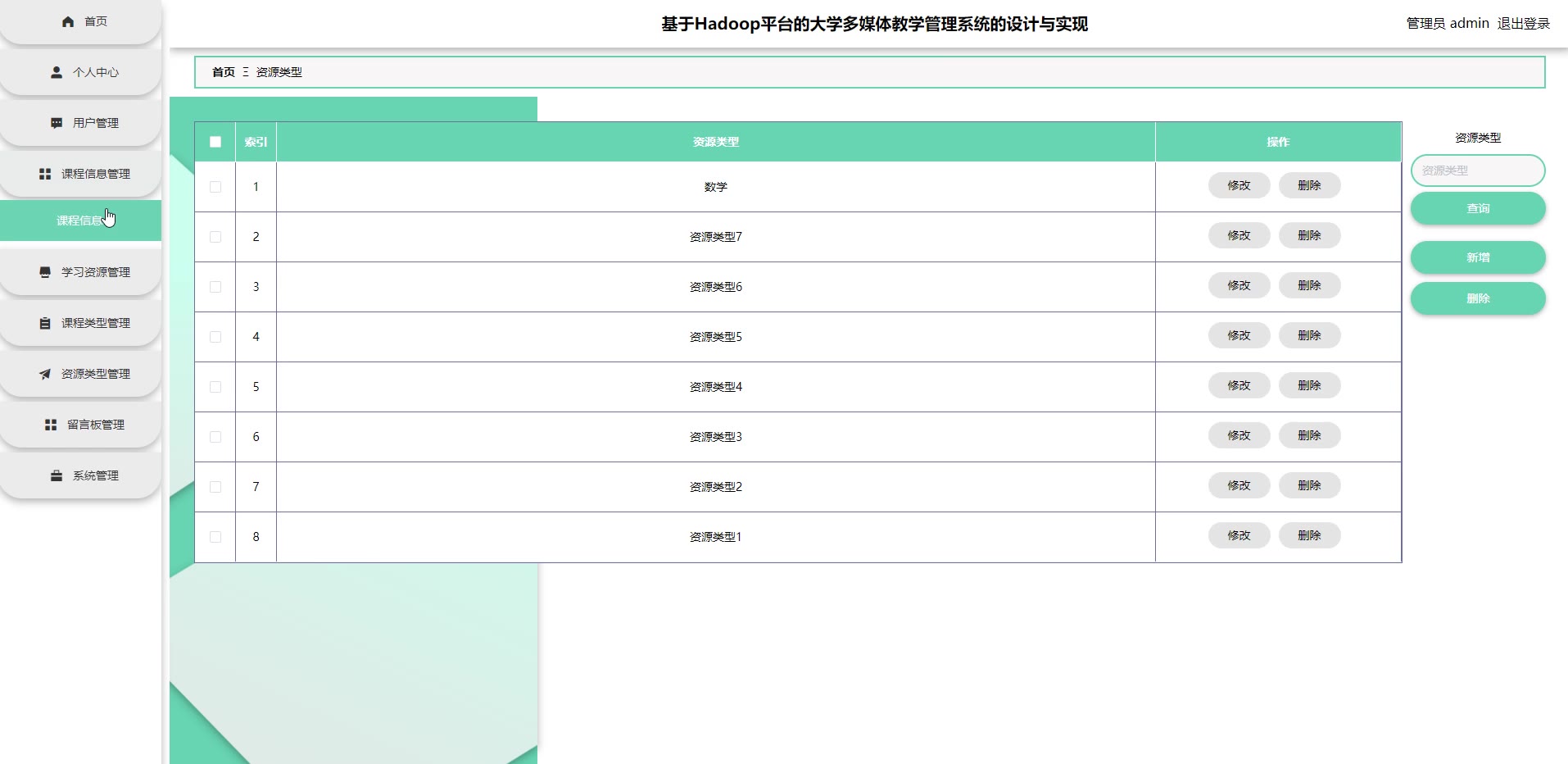Click the home icon in the sidebar
1568x764 pixels.
point(68,21)
